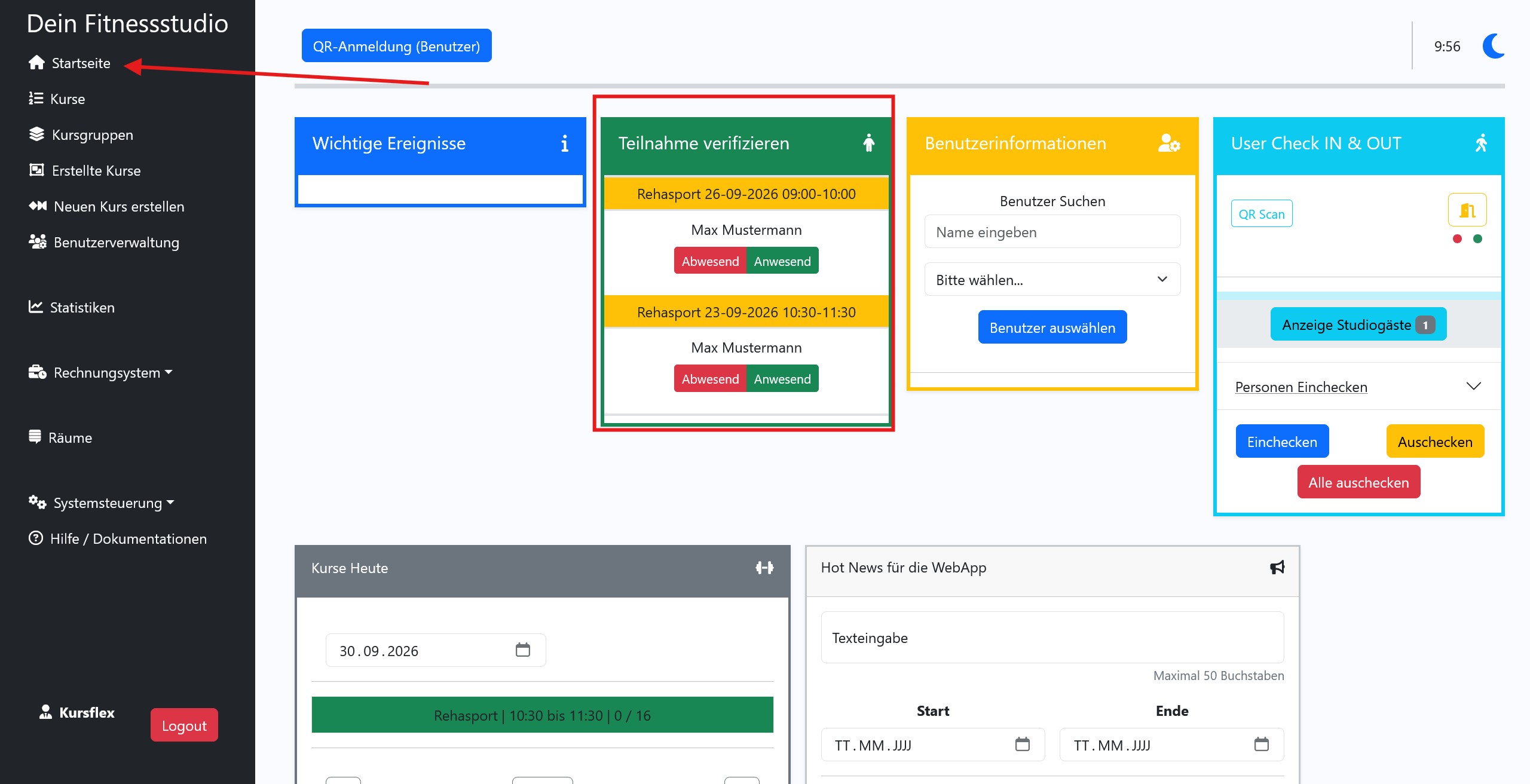Show Anzeige Studiogäste list
Image resolution: width=1530 pixels, height=784 pixels.
(1358, 324)
